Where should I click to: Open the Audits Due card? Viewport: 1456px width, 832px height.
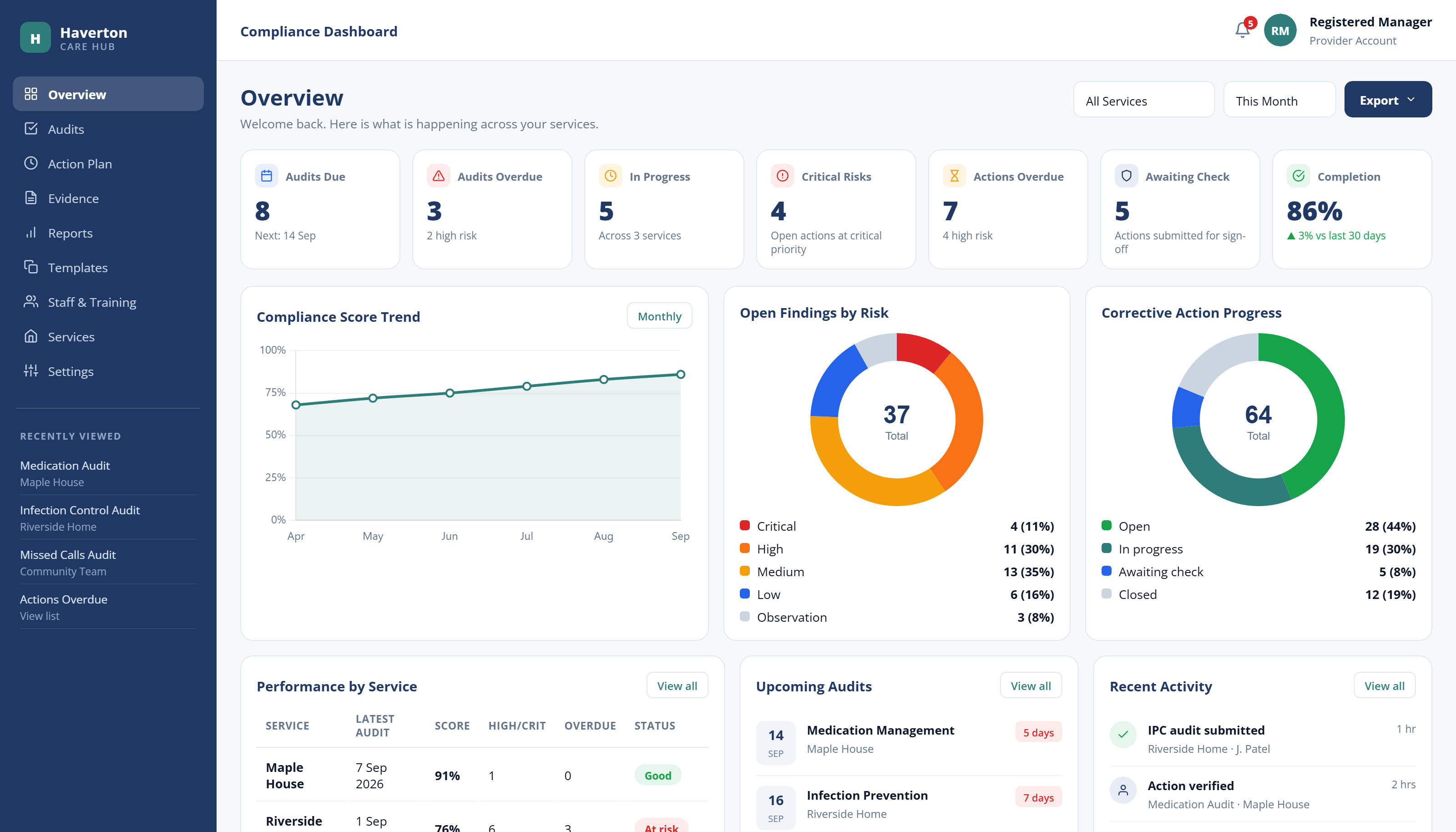[320, 209]
